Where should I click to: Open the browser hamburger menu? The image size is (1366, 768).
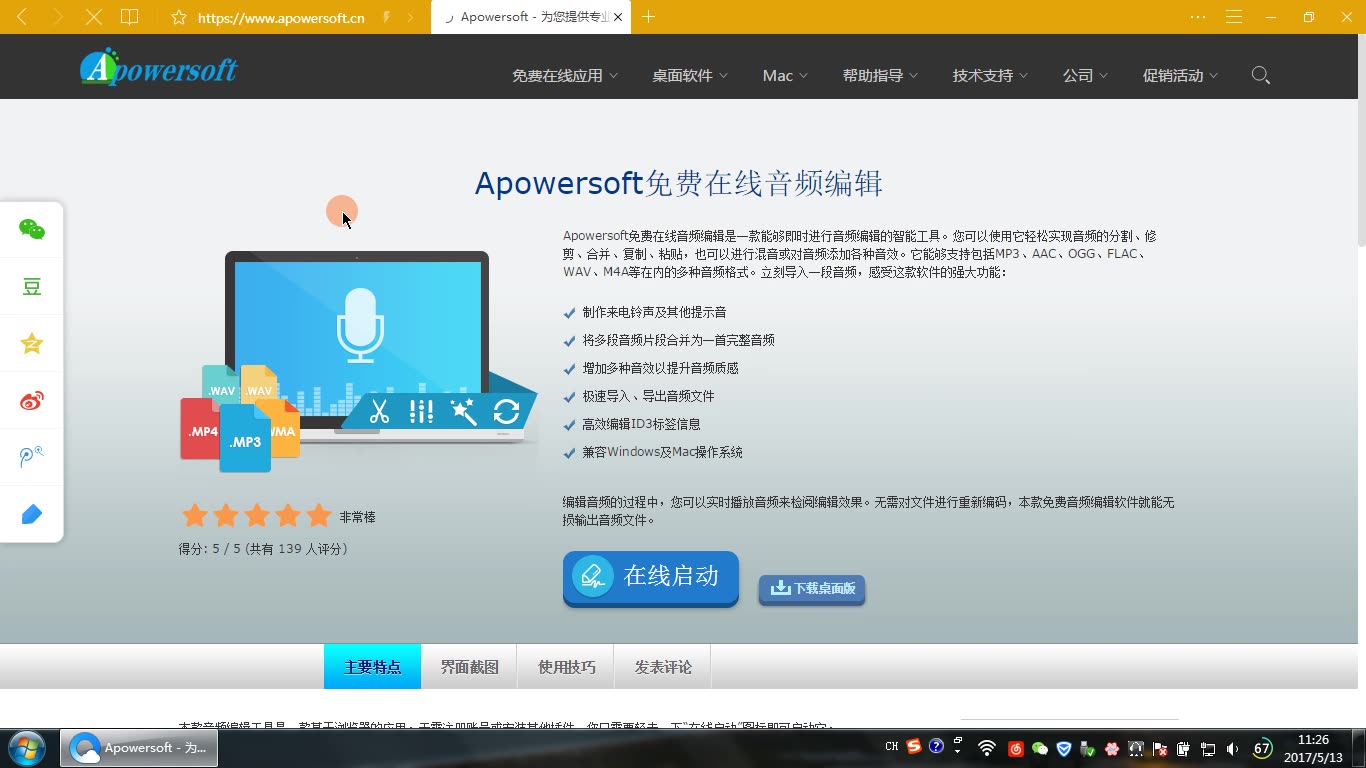(1234, 17)
